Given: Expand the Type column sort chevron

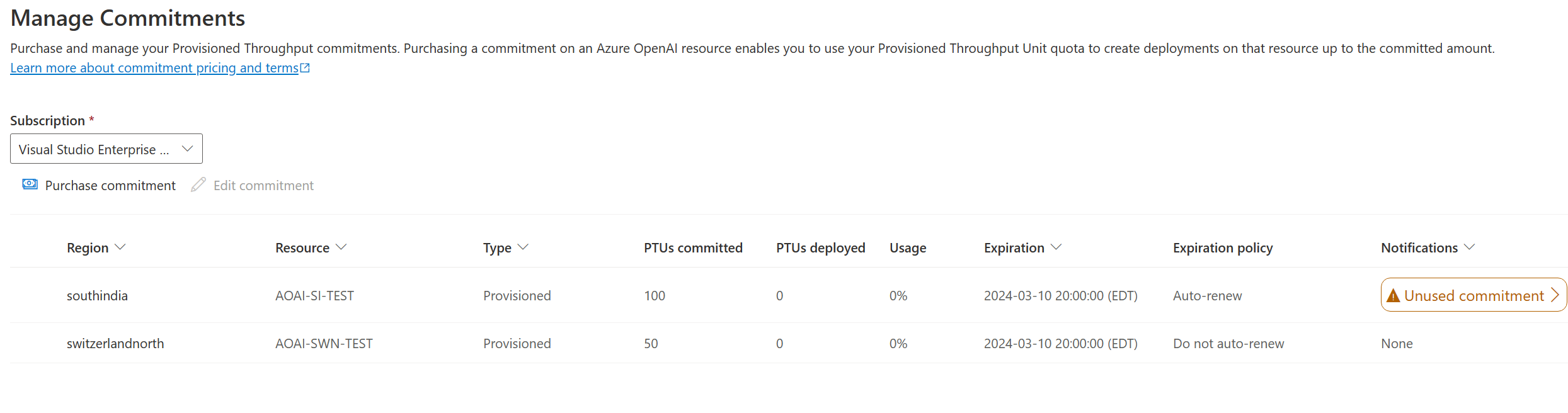Looking at the screenshot, I should click(x=522, y=247).
